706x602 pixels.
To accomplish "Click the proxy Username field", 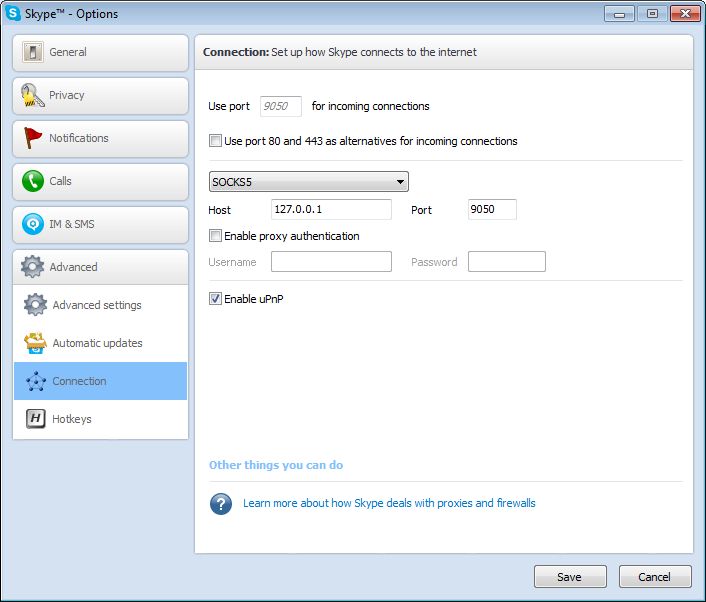I will tap(331, 262).
